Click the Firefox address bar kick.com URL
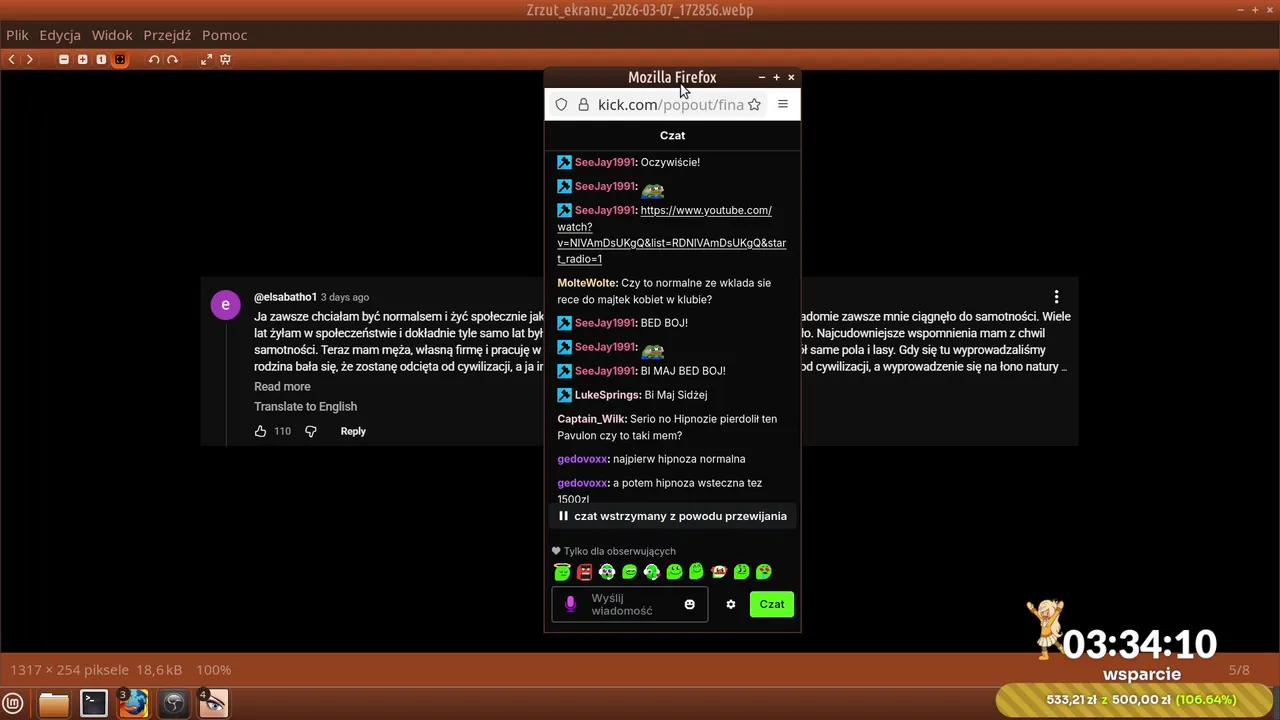This screenshot has height=720, width=1280. coord(670,105)
